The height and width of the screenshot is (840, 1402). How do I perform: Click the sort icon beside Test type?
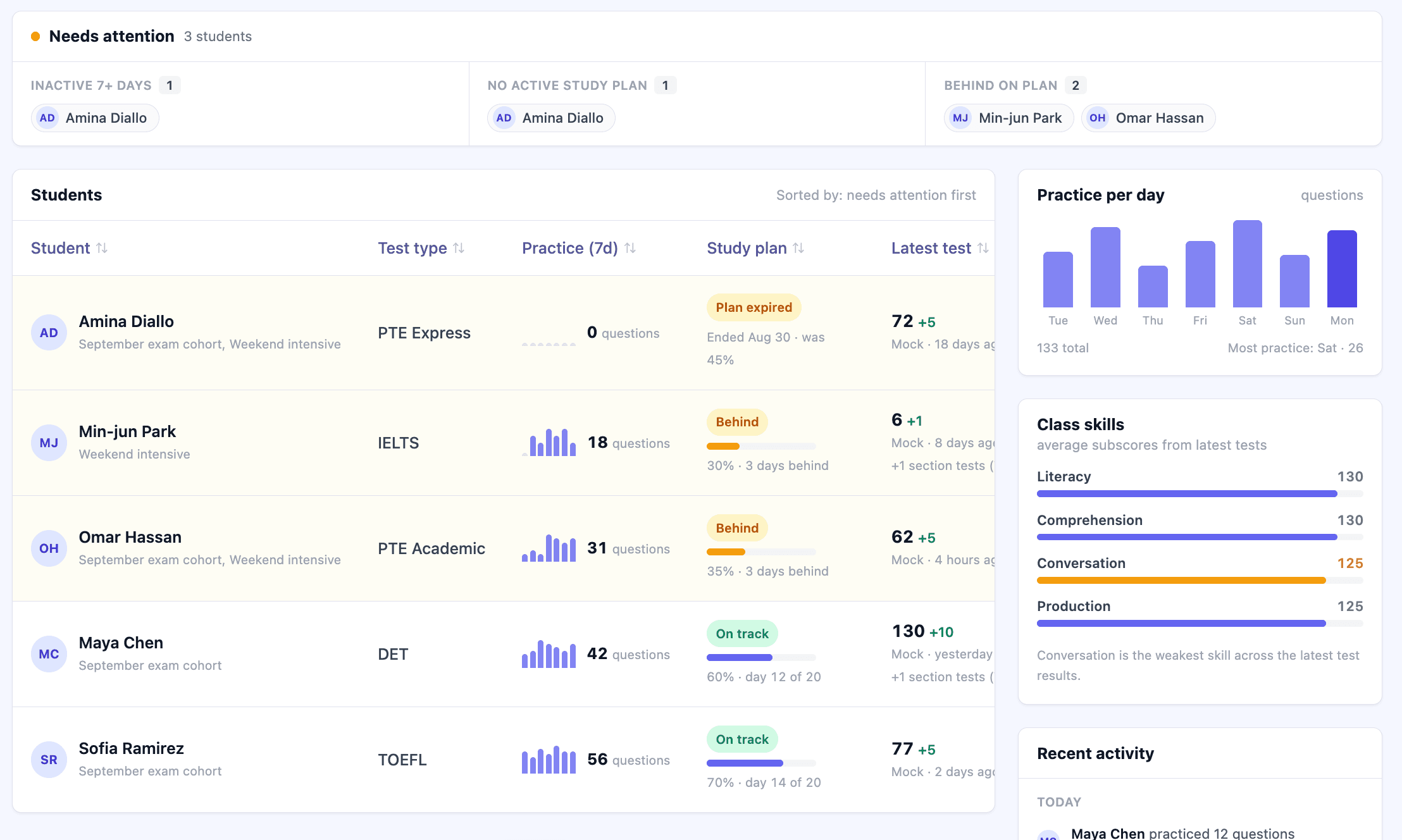pos(459,248)
